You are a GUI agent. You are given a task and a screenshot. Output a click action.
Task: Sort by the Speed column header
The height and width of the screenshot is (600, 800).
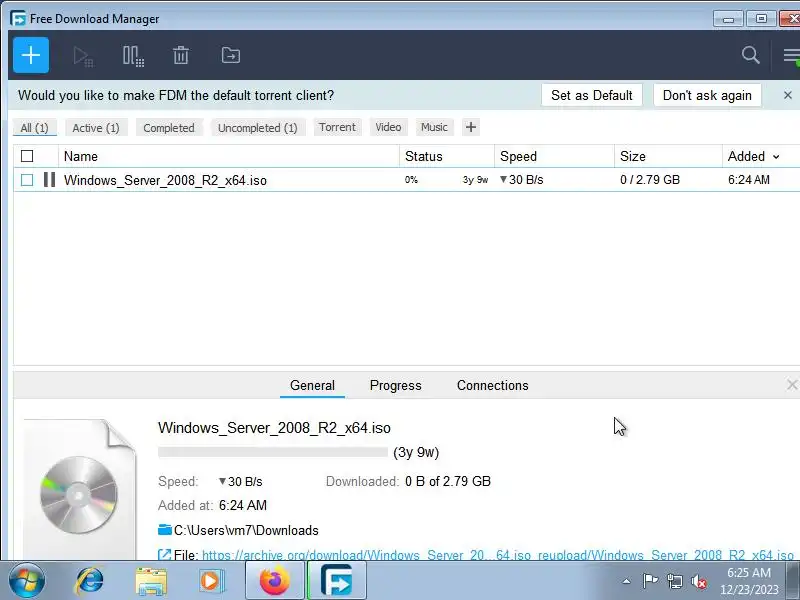pos(555,156)
